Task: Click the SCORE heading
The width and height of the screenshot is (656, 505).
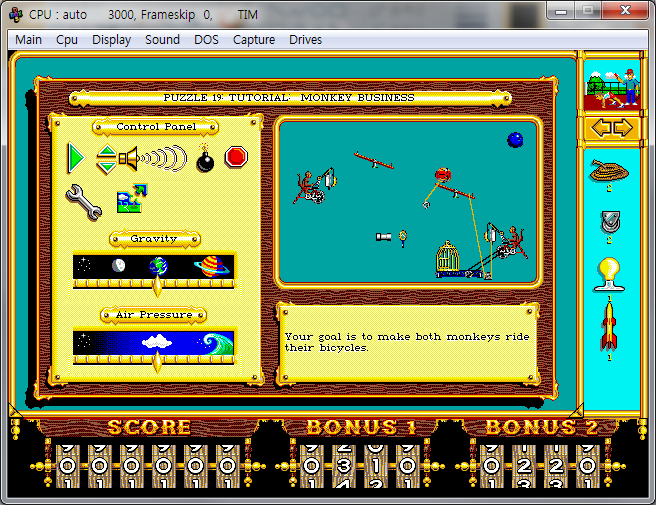Action: tap(149, 427)
